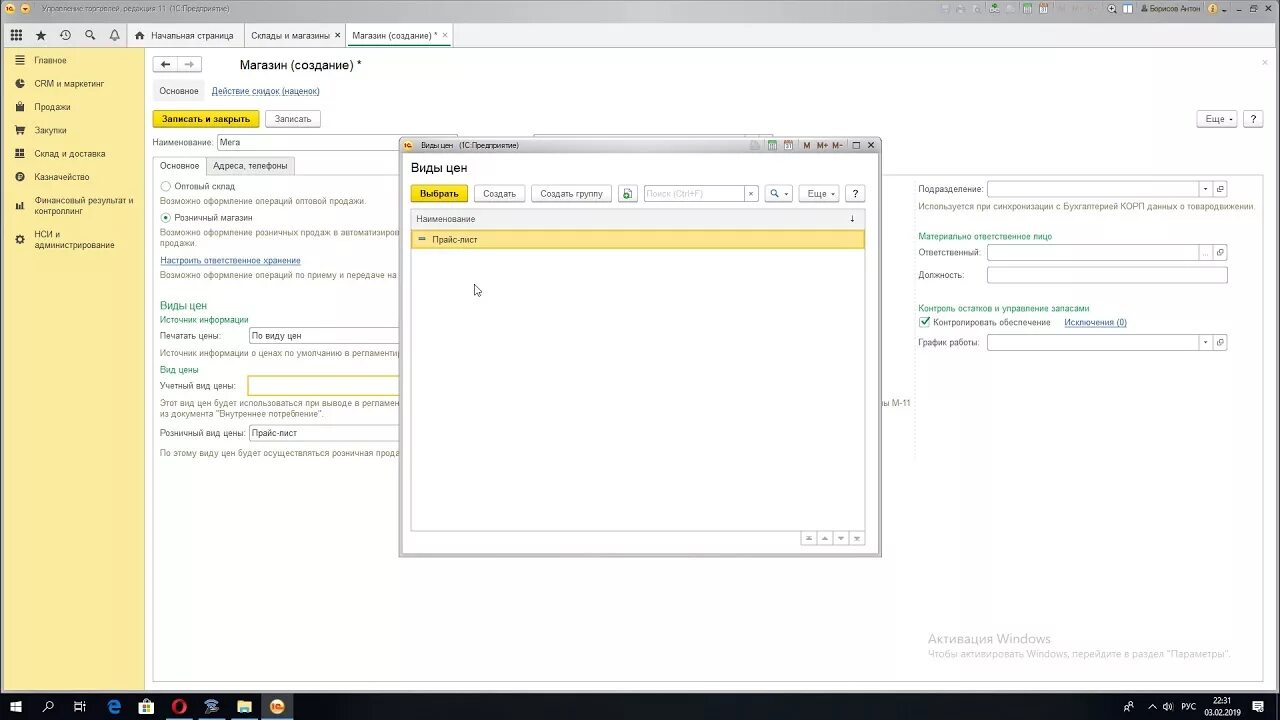Open the info i icon in title bar

(x=1212, y=8)
